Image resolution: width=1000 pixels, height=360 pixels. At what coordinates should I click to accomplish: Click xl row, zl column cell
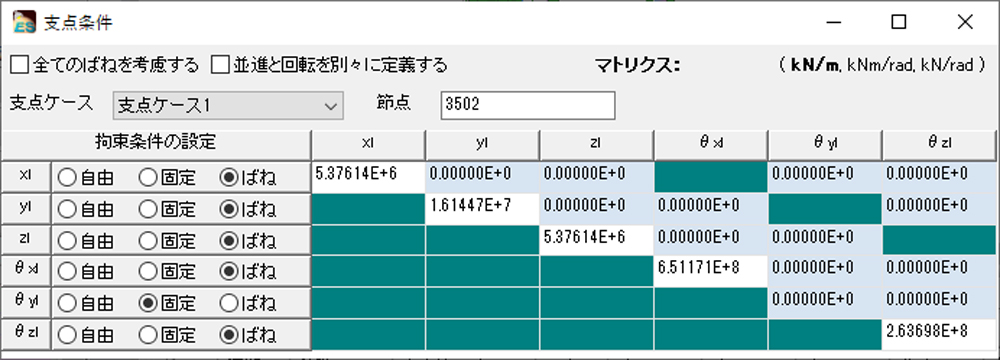coord(596,177)
